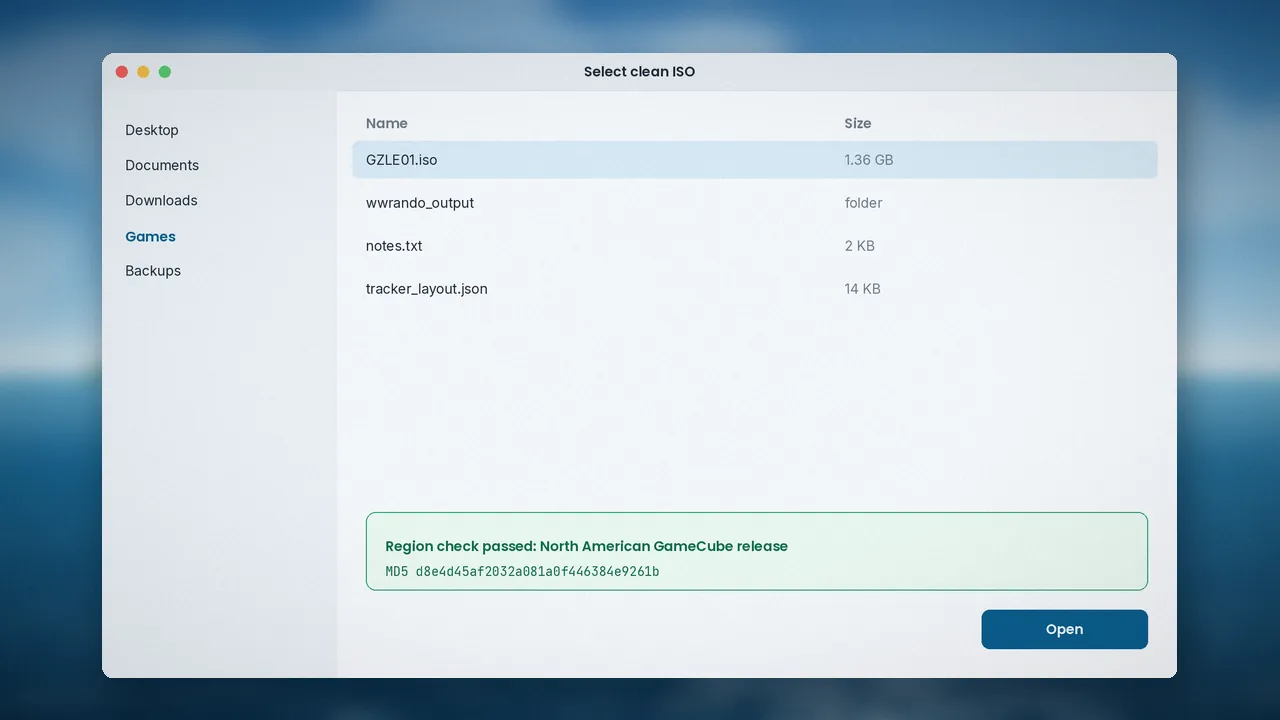
Task: Click the Region check passed message
Action: [x=586, y=546]
